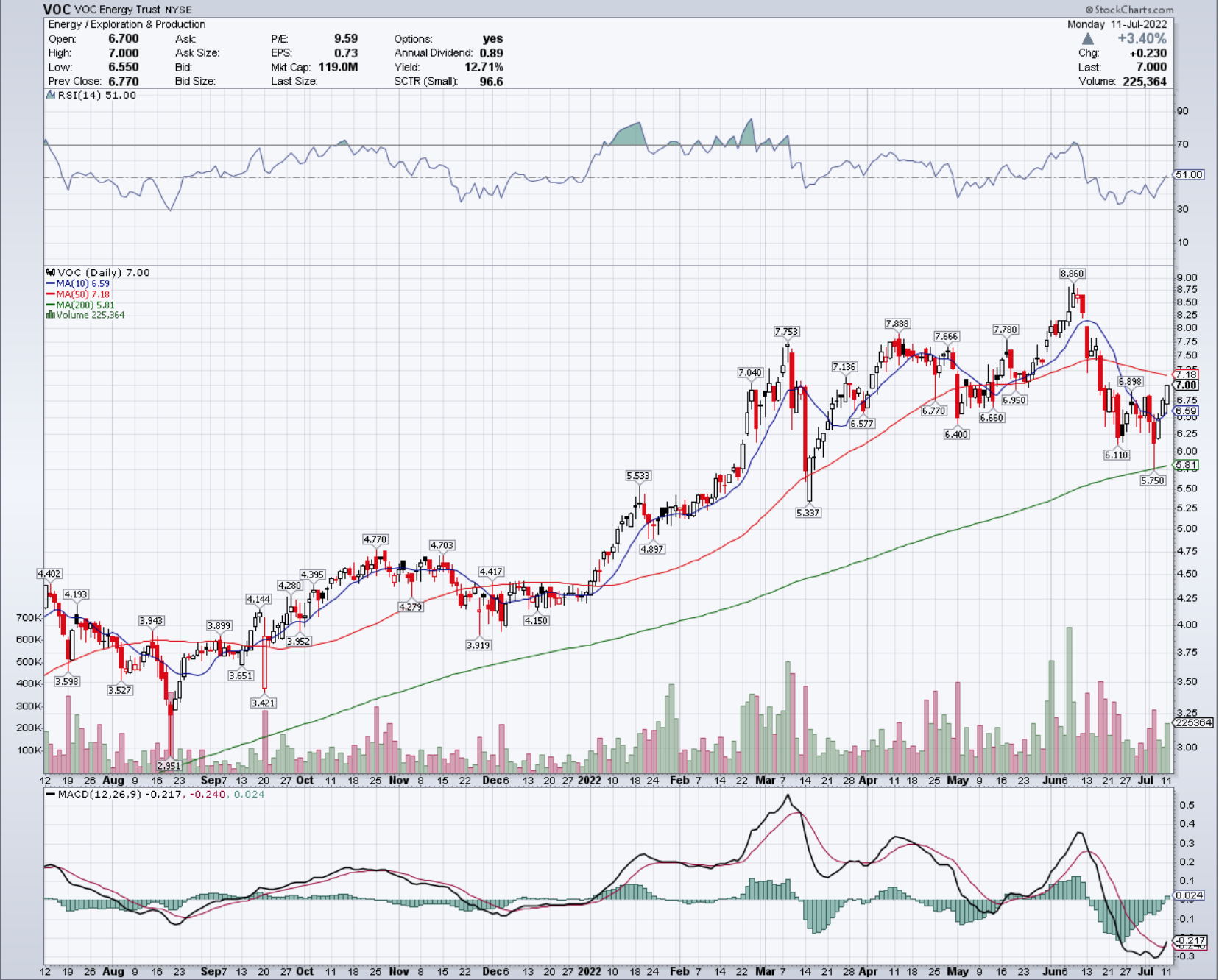Click the RSI indicator icon beside RSI(14)
The image size is (1219, 980).
tap(51, 95)
